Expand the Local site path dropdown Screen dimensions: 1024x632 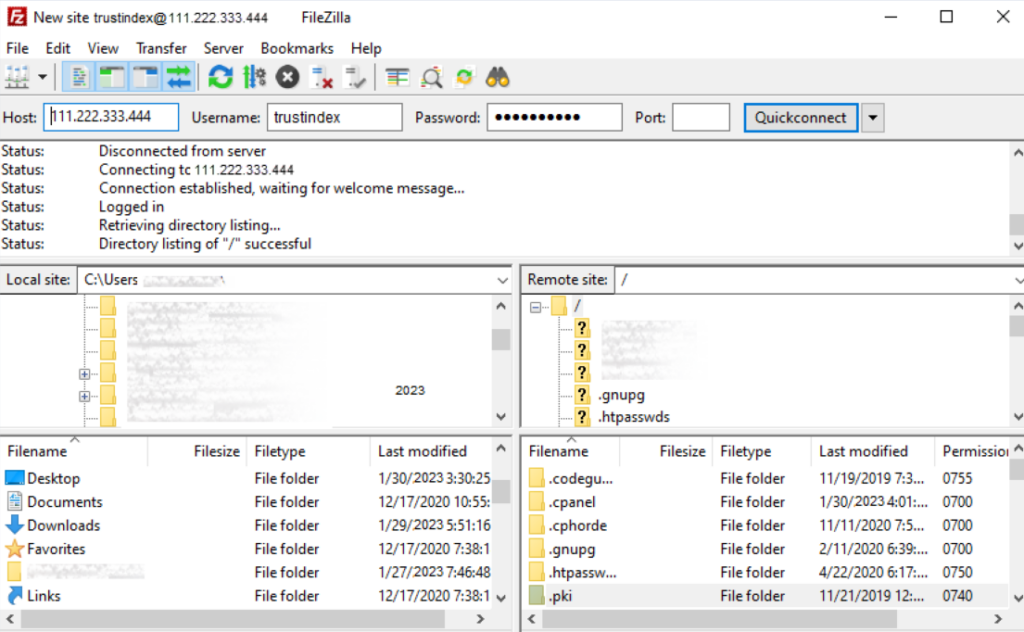[x=502, y=280]
